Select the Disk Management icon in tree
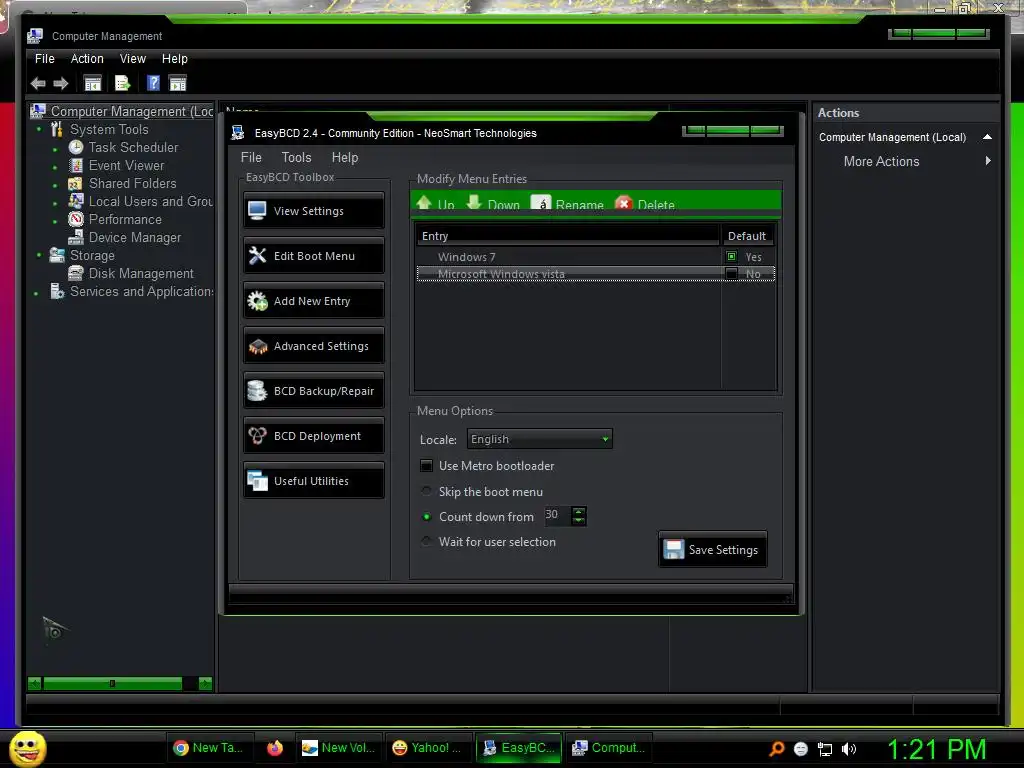 tap(76, 273)
